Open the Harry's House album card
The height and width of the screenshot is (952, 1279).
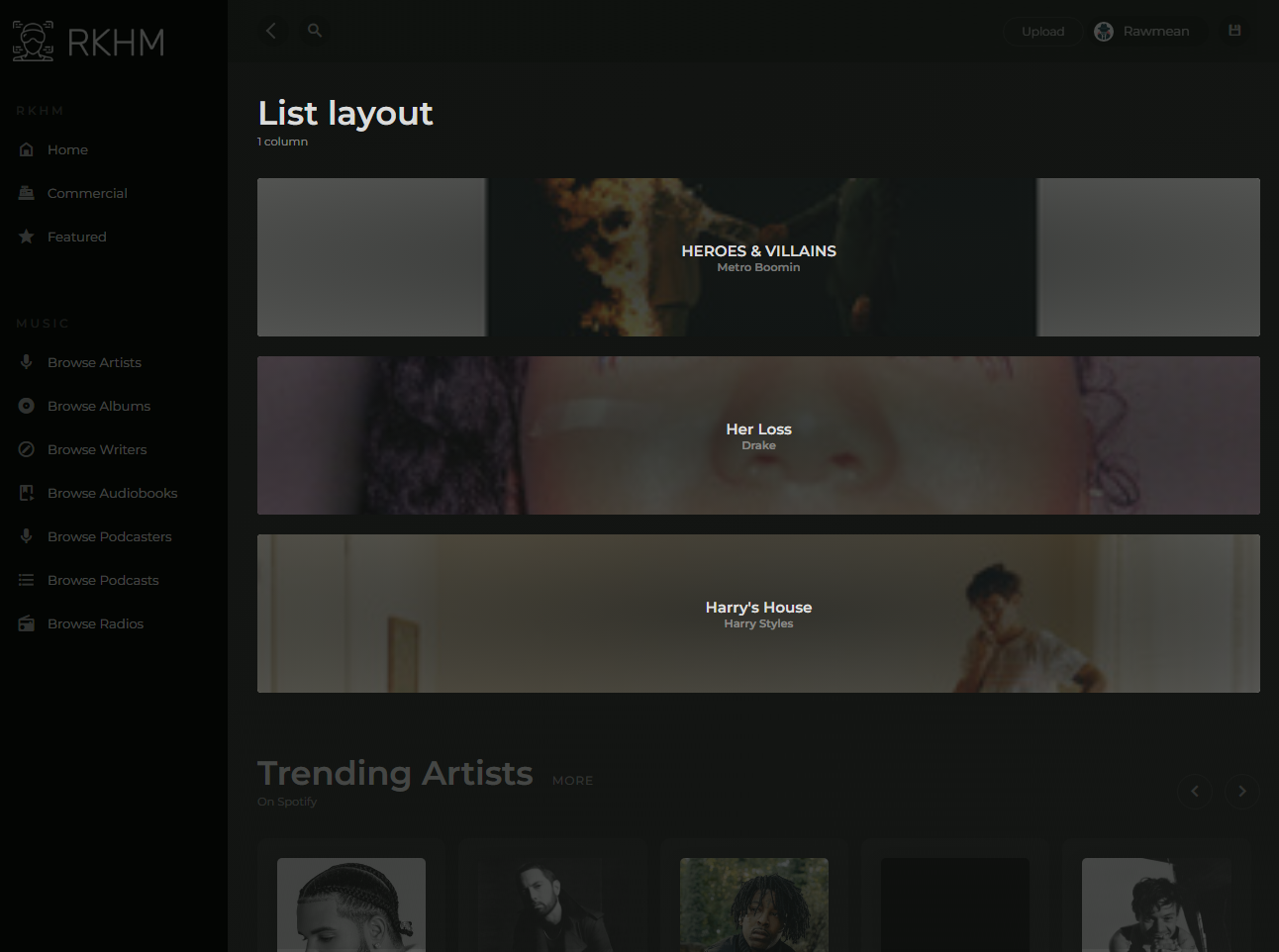(758, 614)
